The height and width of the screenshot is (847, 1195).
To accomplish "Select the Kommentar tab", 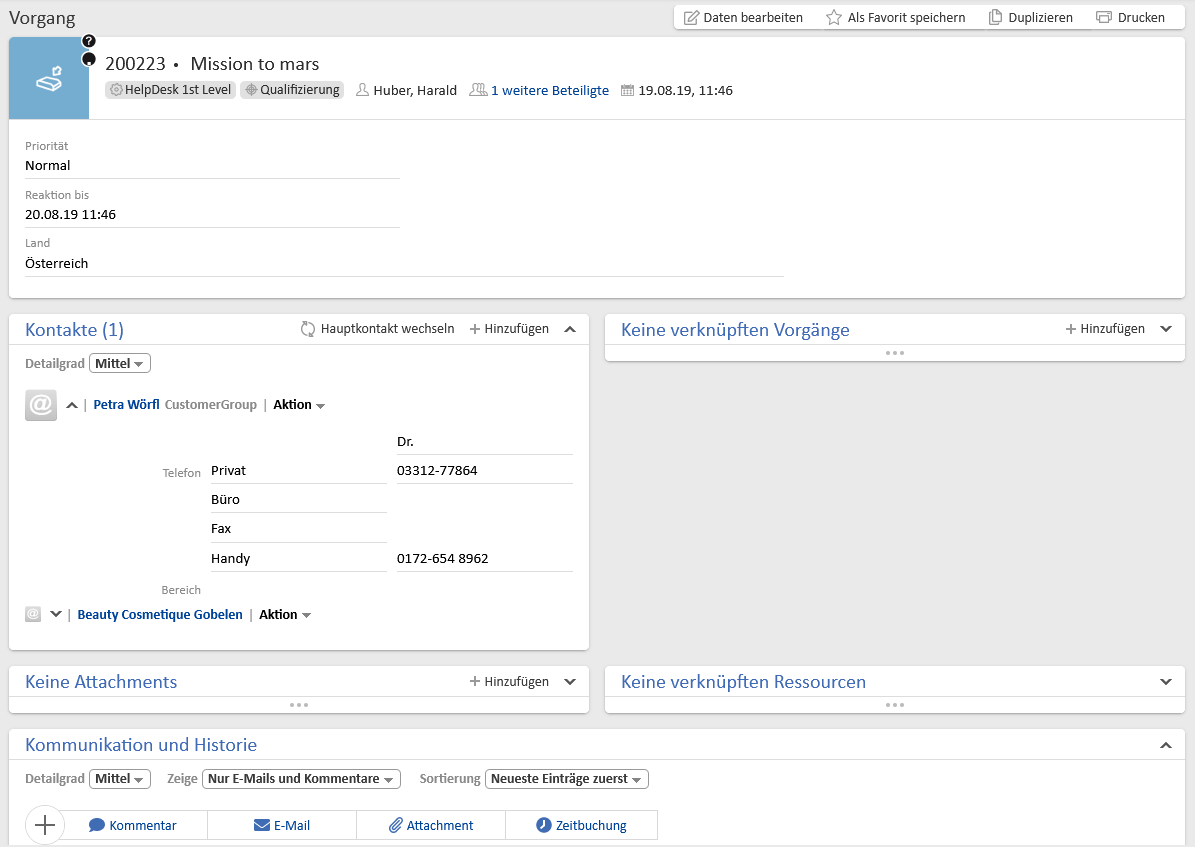I will (133, 825).
